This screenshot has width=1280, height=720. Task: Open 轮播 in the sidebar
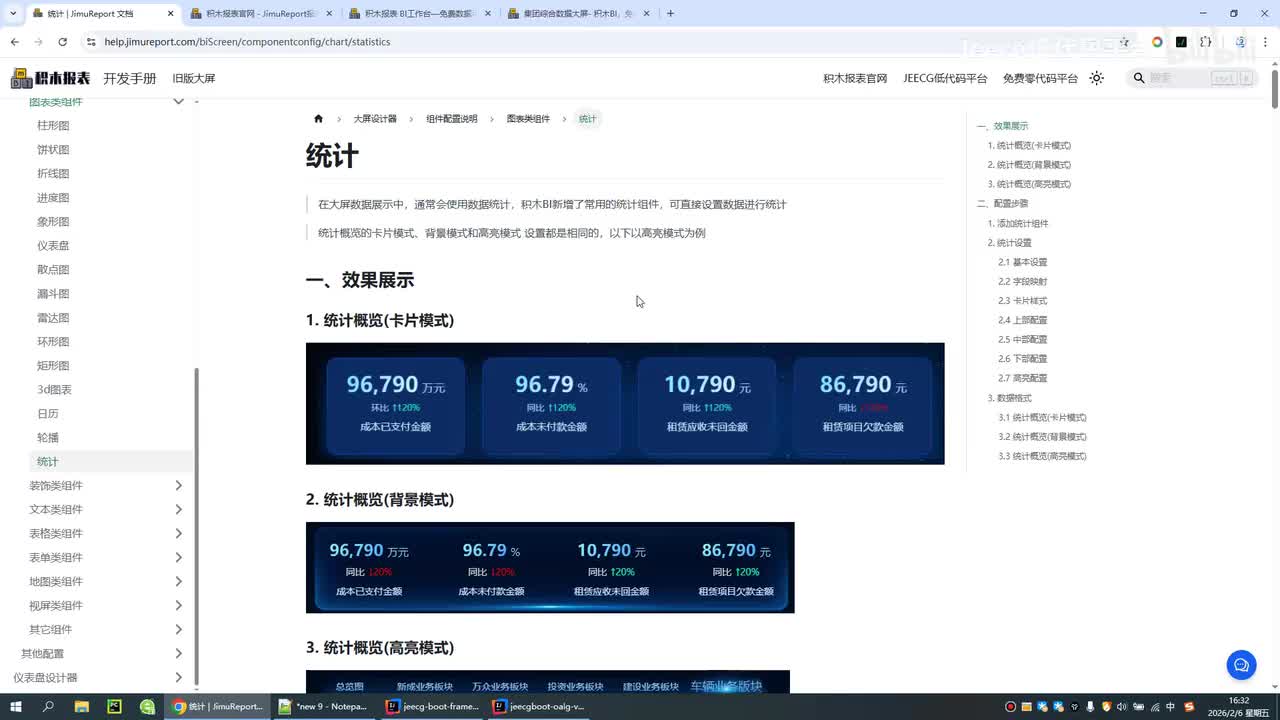click(48, 438)
